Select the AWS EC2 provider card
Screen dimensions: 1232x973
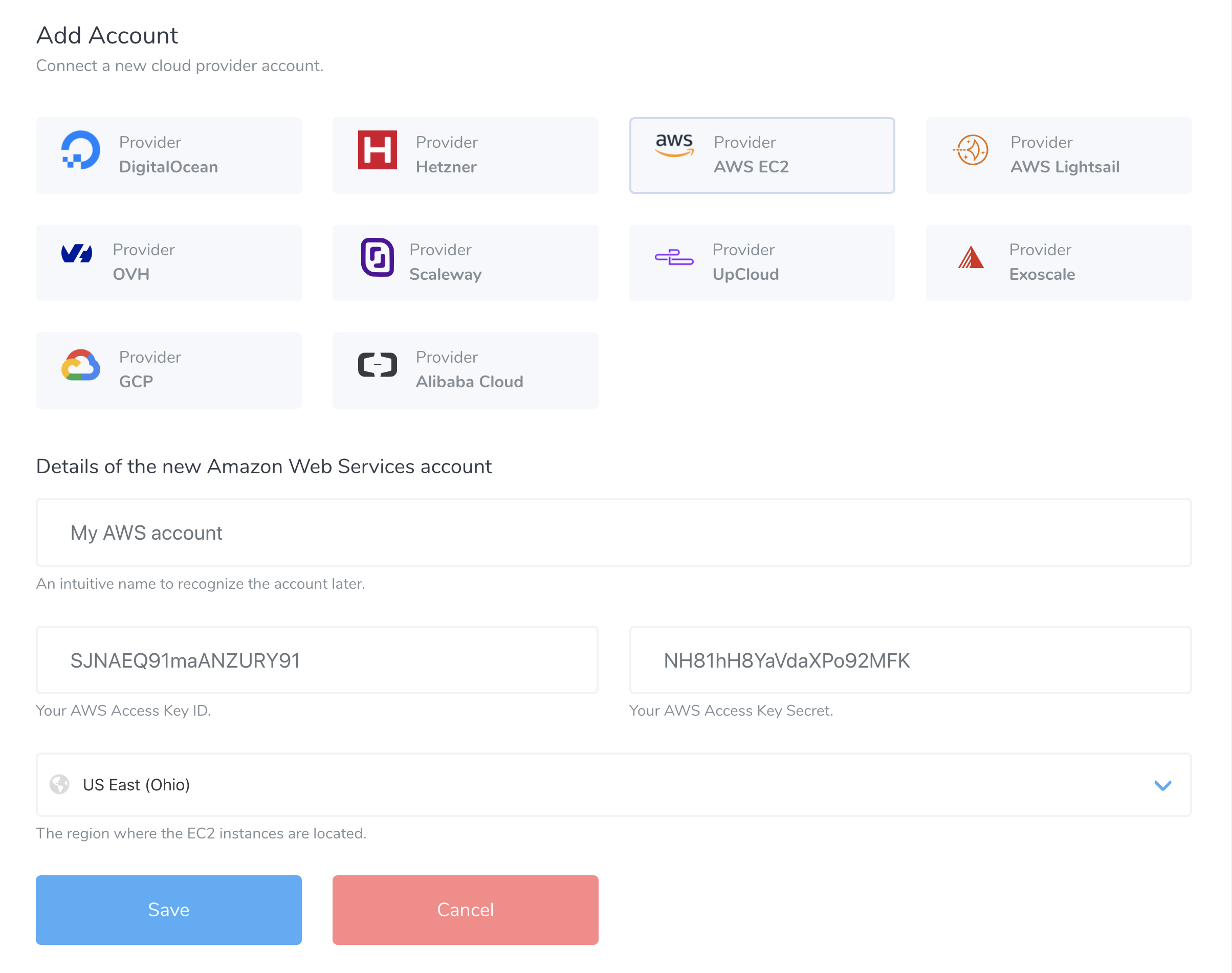pos(762,156)
